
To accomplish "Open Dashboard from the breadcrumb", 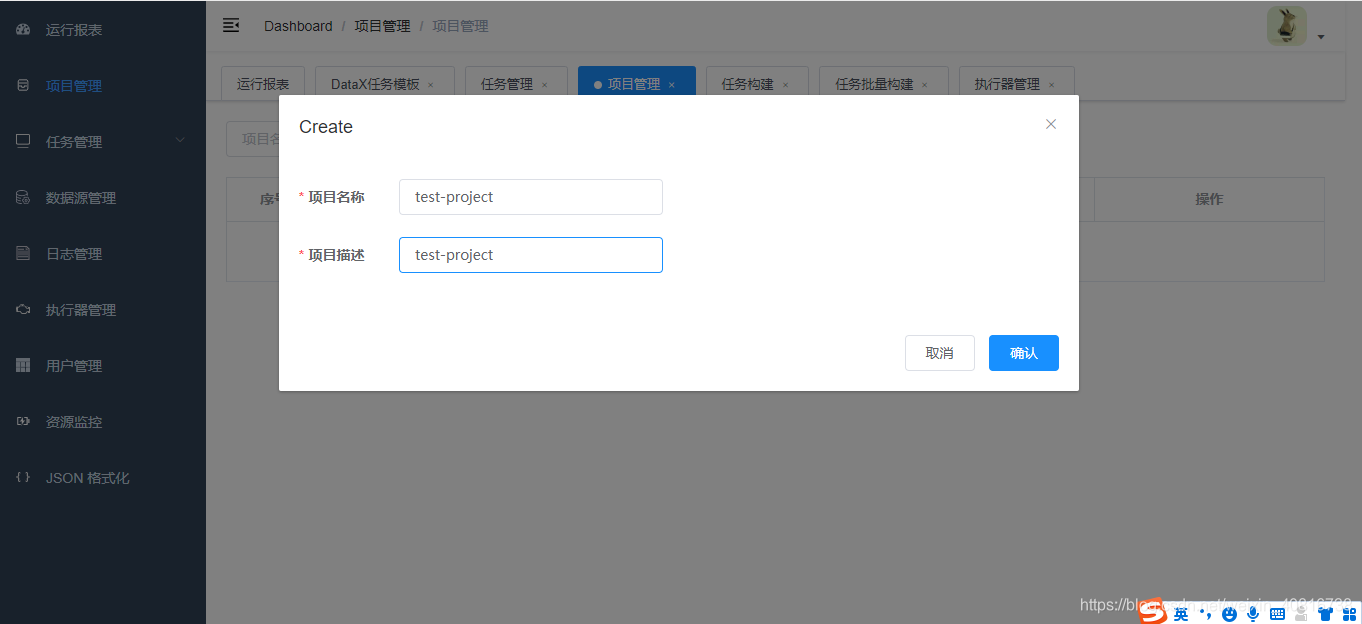I will (298, 25).
